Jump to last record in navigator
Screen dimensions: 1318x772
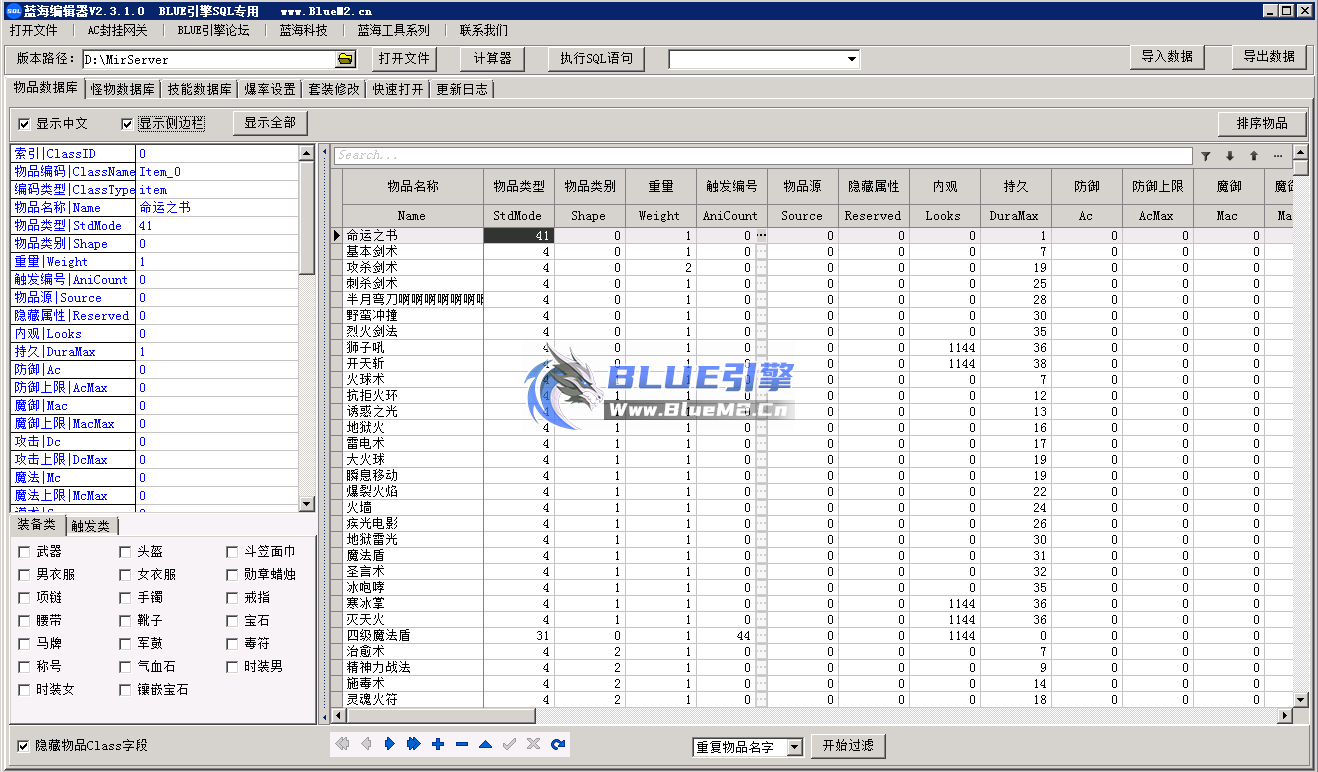414,744
